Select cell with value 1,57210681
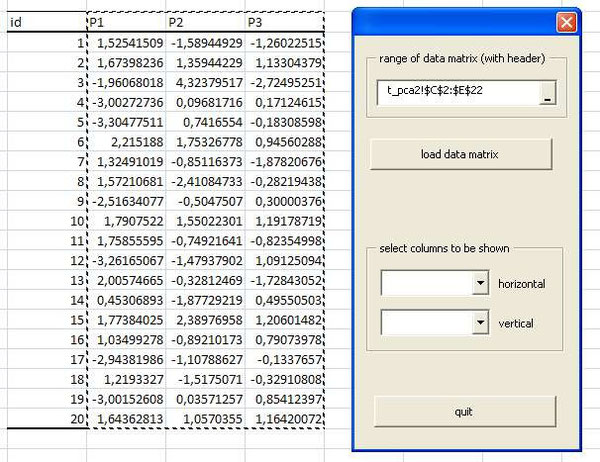The width and height of the screenshot is (600, 462). point(126,181)
